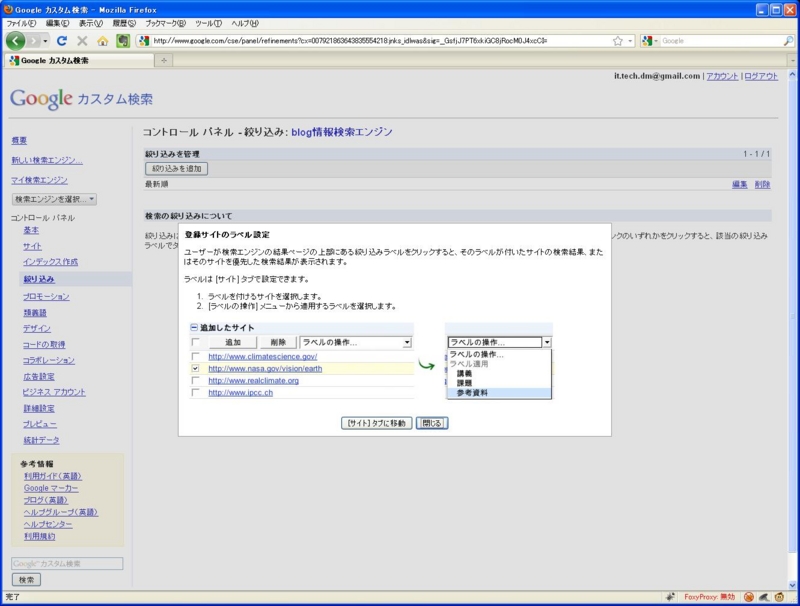Click the green toolbar extension icon next to Home
This screenshot has height=606, width=800.
(123, 41)
